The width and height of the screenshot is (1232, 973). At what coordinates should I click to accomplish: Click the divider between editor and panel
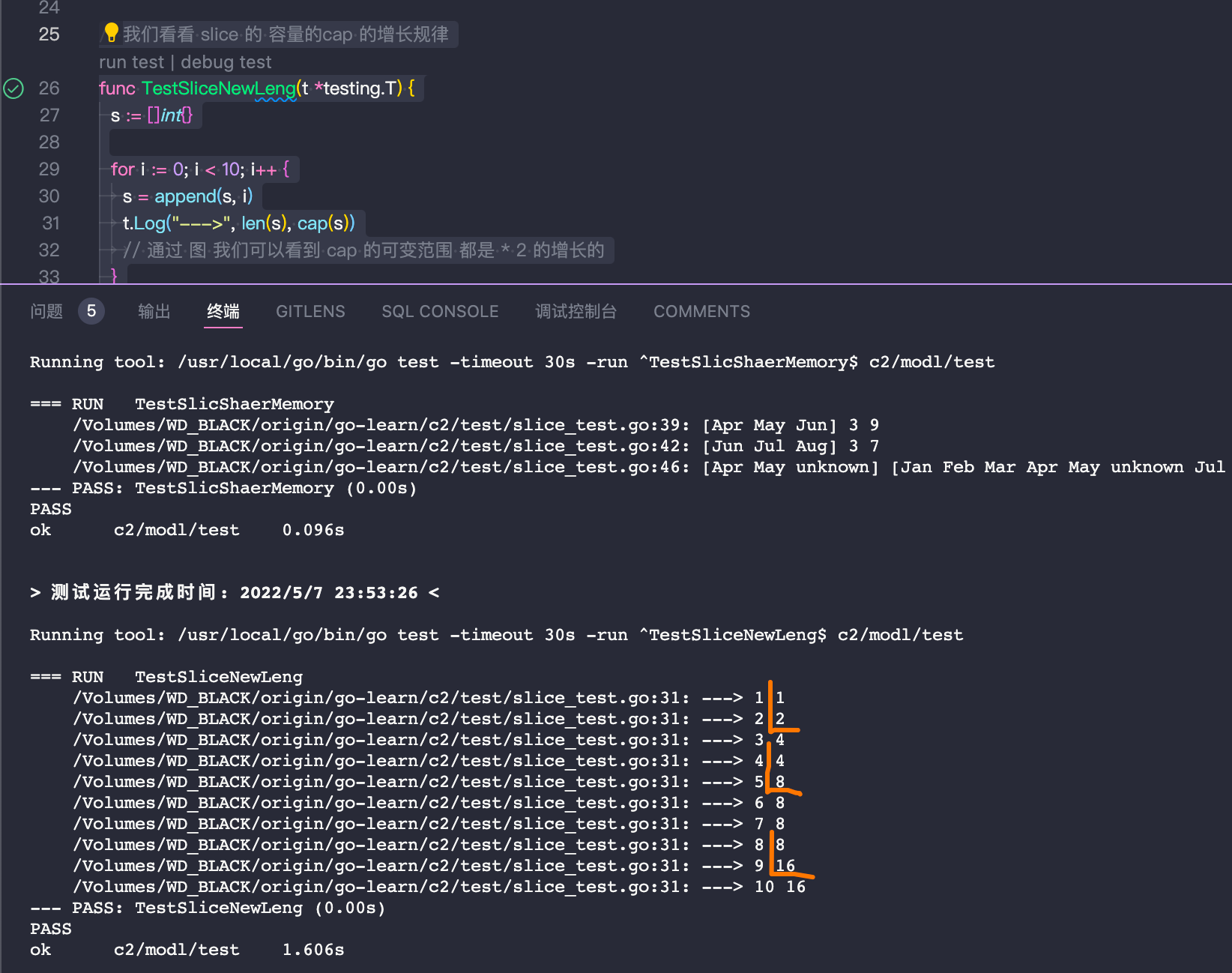tap(616, 284)
